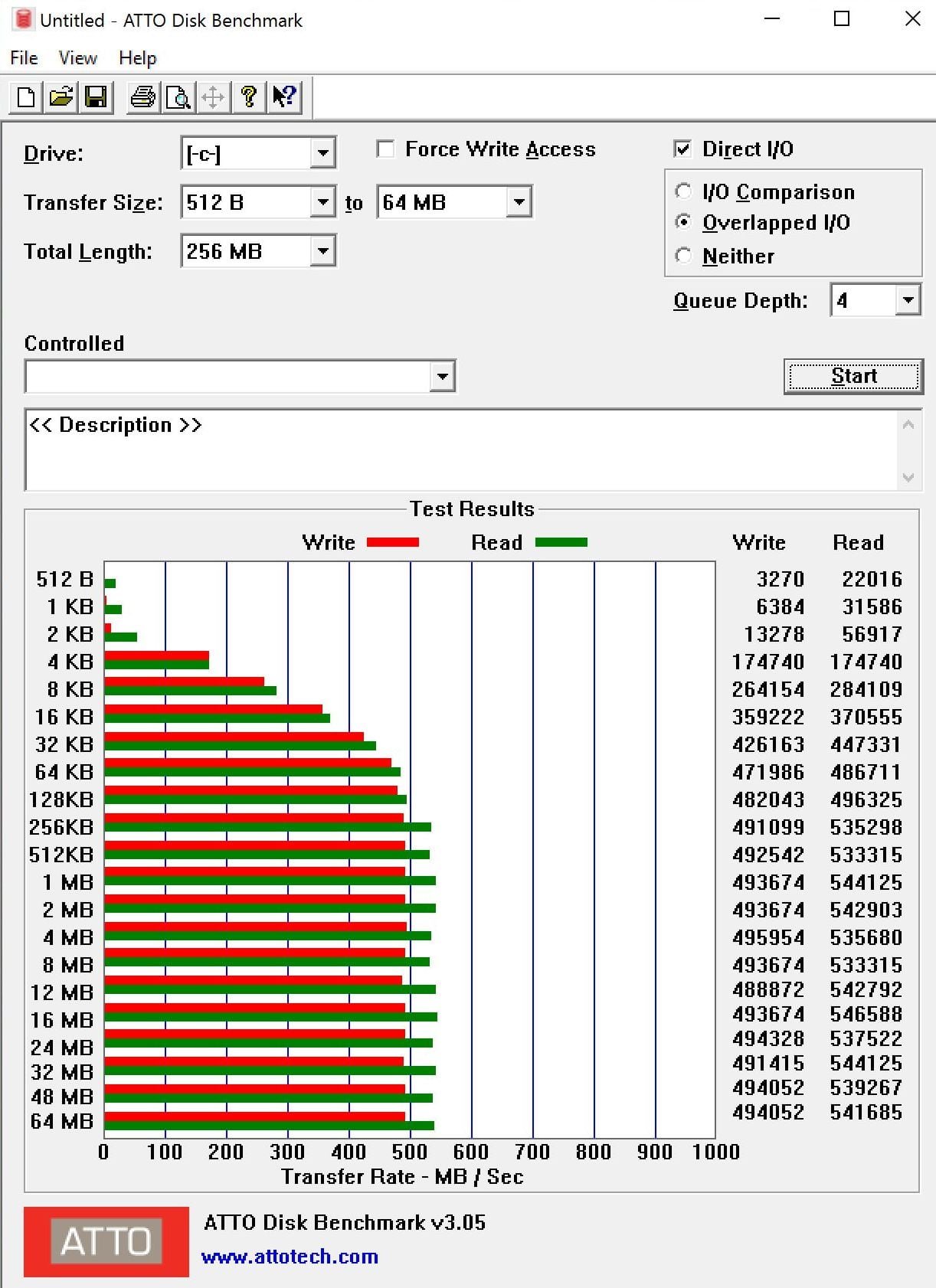Viewport: 936px width, 1288px height.
Task: Click the Test Results heading
Action: click(x=472, y=508)
